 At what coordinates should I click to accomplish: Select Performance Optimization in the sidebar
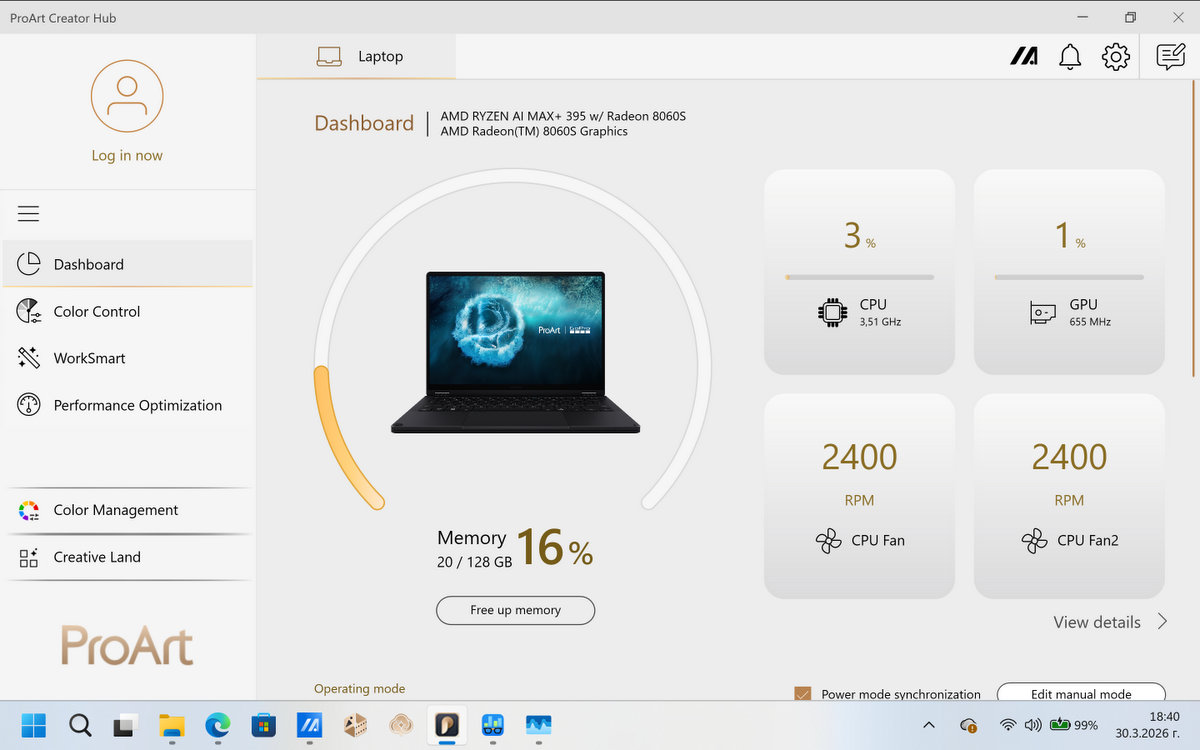(137, 405)
